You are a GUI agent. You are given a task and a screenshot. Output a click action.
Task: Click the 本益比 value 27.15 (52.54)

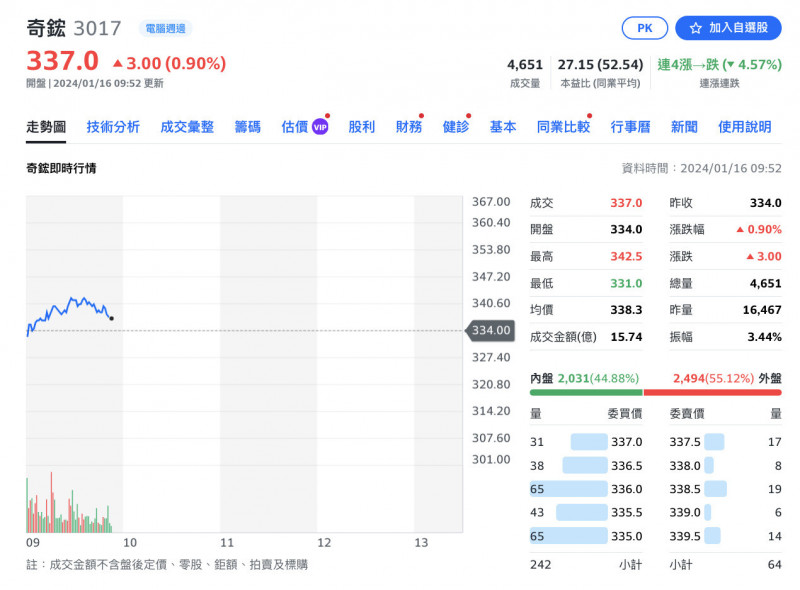600,65
